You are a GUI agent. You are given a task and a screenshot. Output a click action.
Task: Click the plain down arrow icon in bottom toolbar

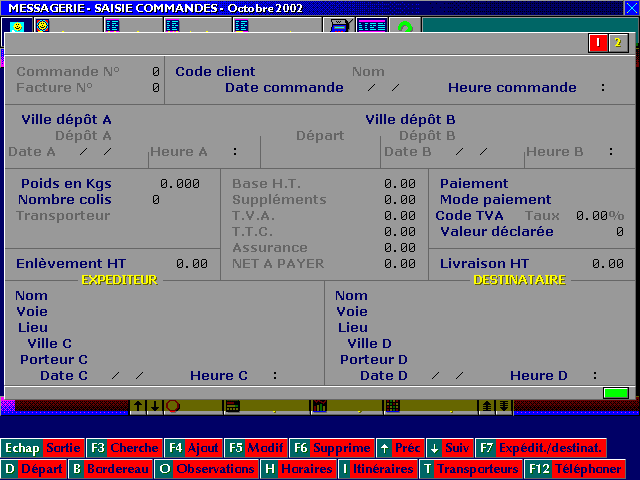pyautogui.click(x=155, y=406)
